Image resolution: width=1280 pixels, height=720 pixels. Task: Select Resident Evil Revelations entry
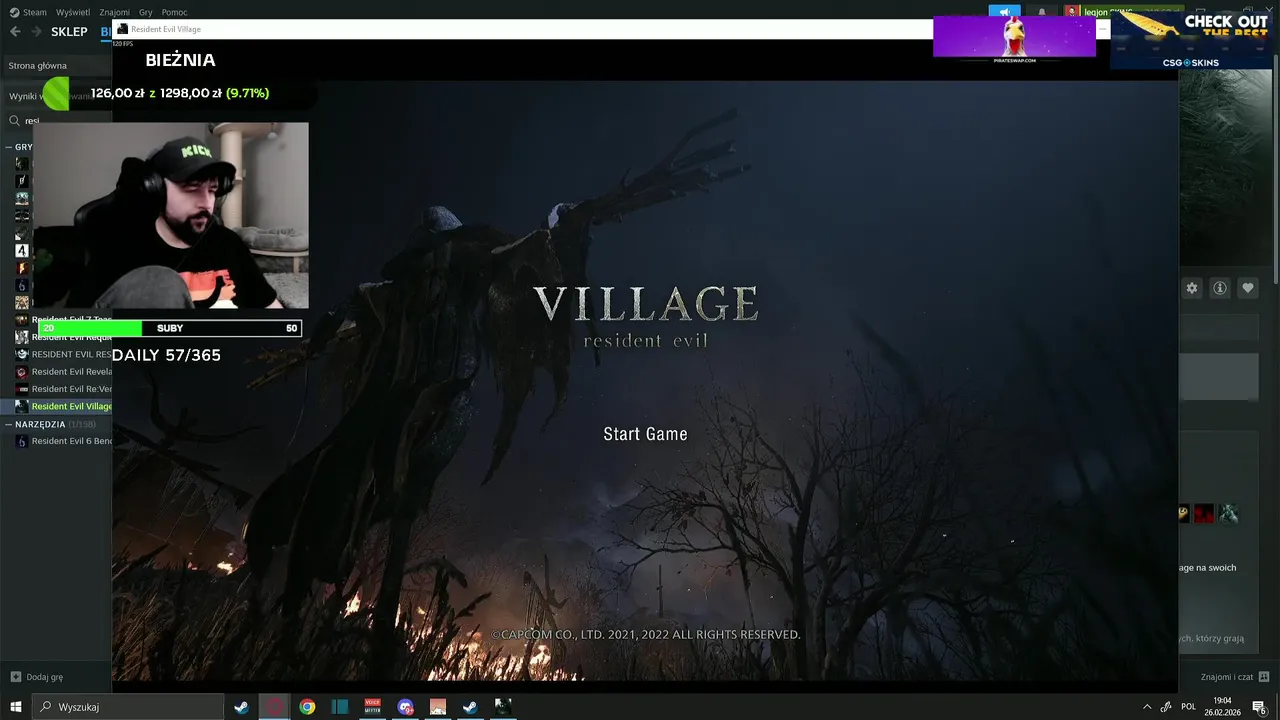point(63,372)
